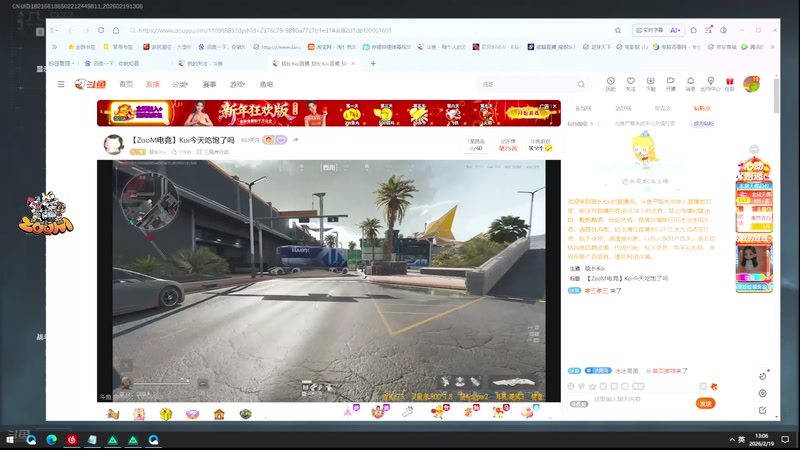Click the browser refresh button

101,30
